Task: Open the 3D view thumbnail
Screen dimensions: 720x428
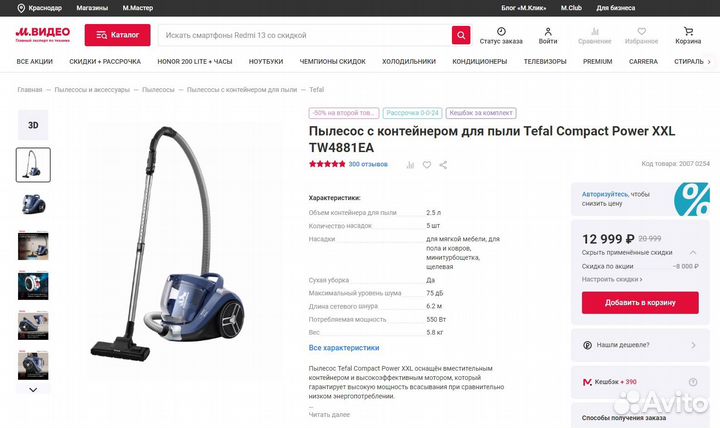Action: point(33,125)
